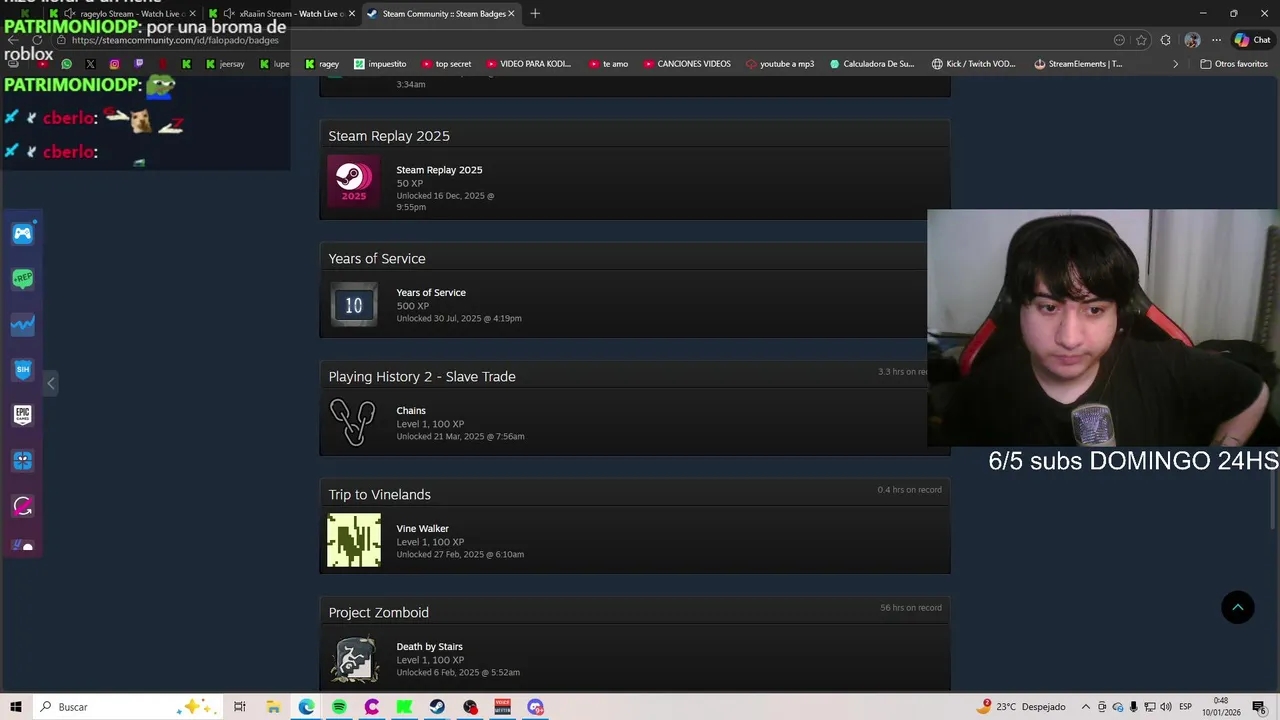Open Project Zomboid badge header
The image size is (1280, 720).
coord(635,612)
